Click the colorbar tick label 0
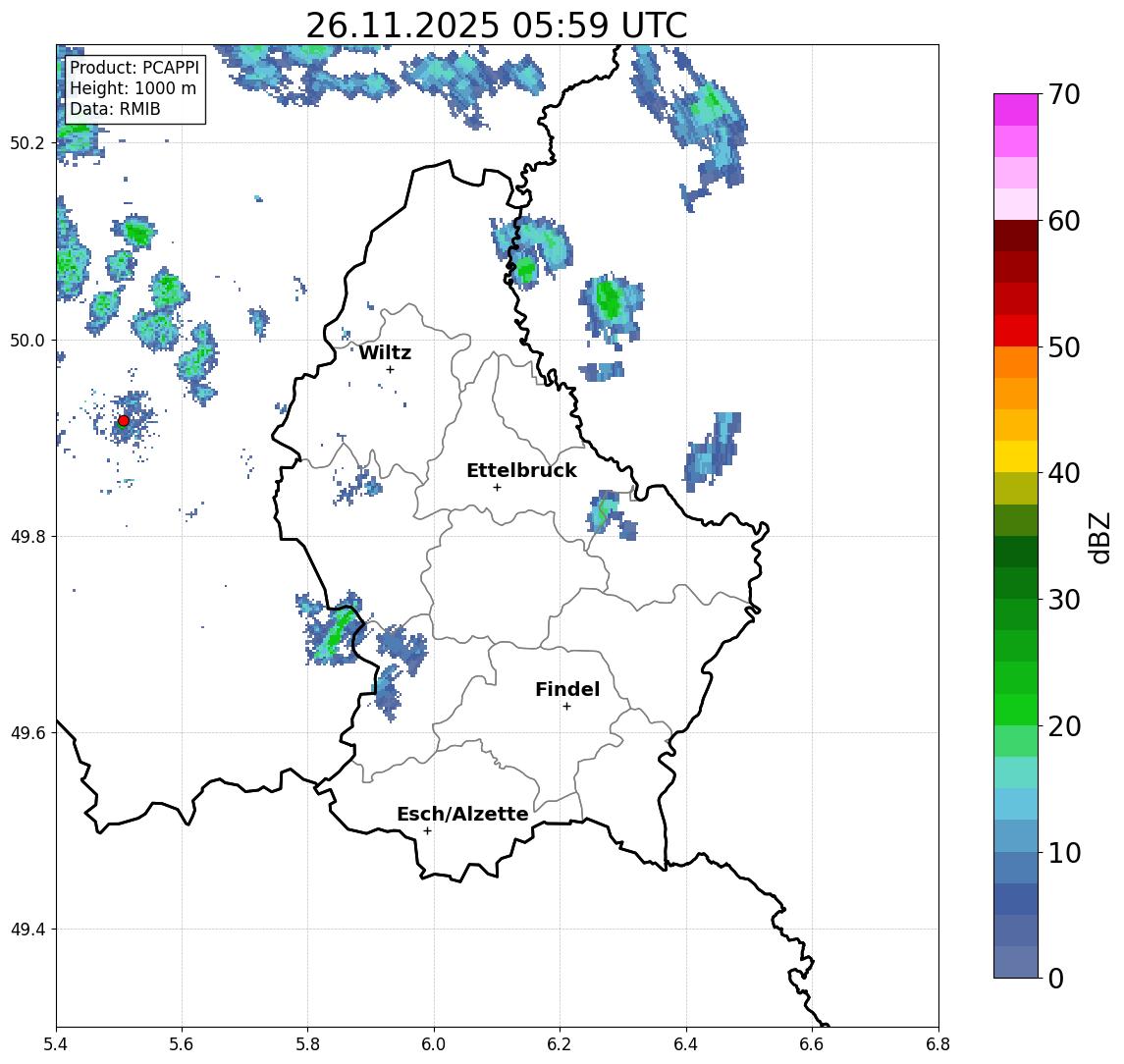Viewport: 1124px width, 1064px height. tap(1056, 978)
